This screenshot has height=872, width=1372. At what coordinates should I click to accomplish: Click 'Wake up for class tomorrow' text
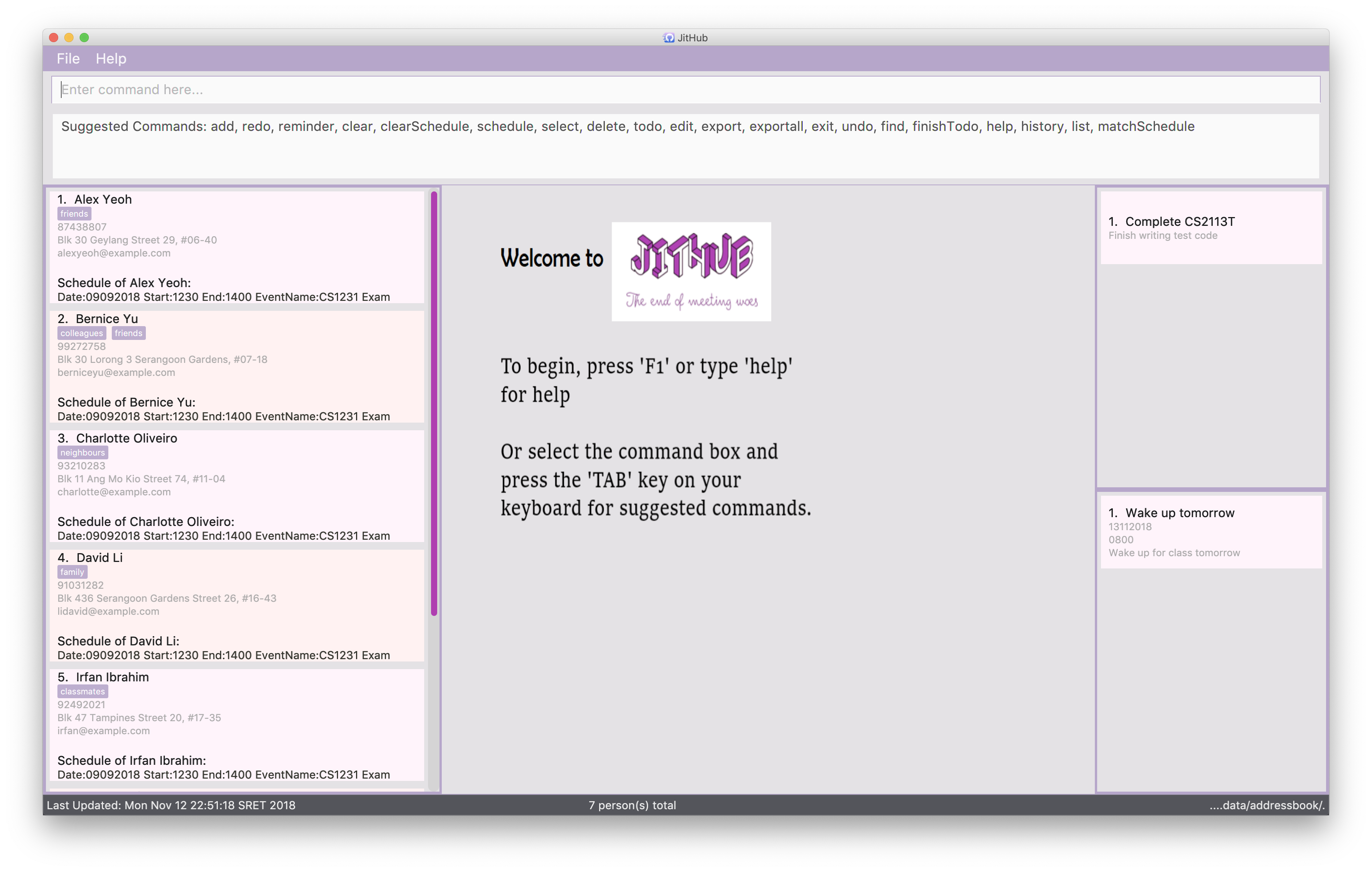click(1174, 553)
